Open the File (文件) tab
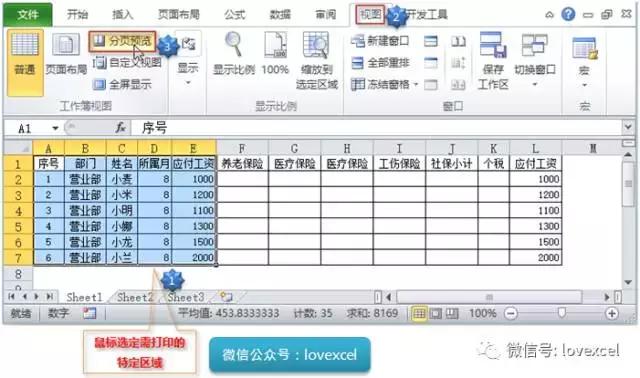The width and height of the screenshot is (640, 378). coord(28,15)
